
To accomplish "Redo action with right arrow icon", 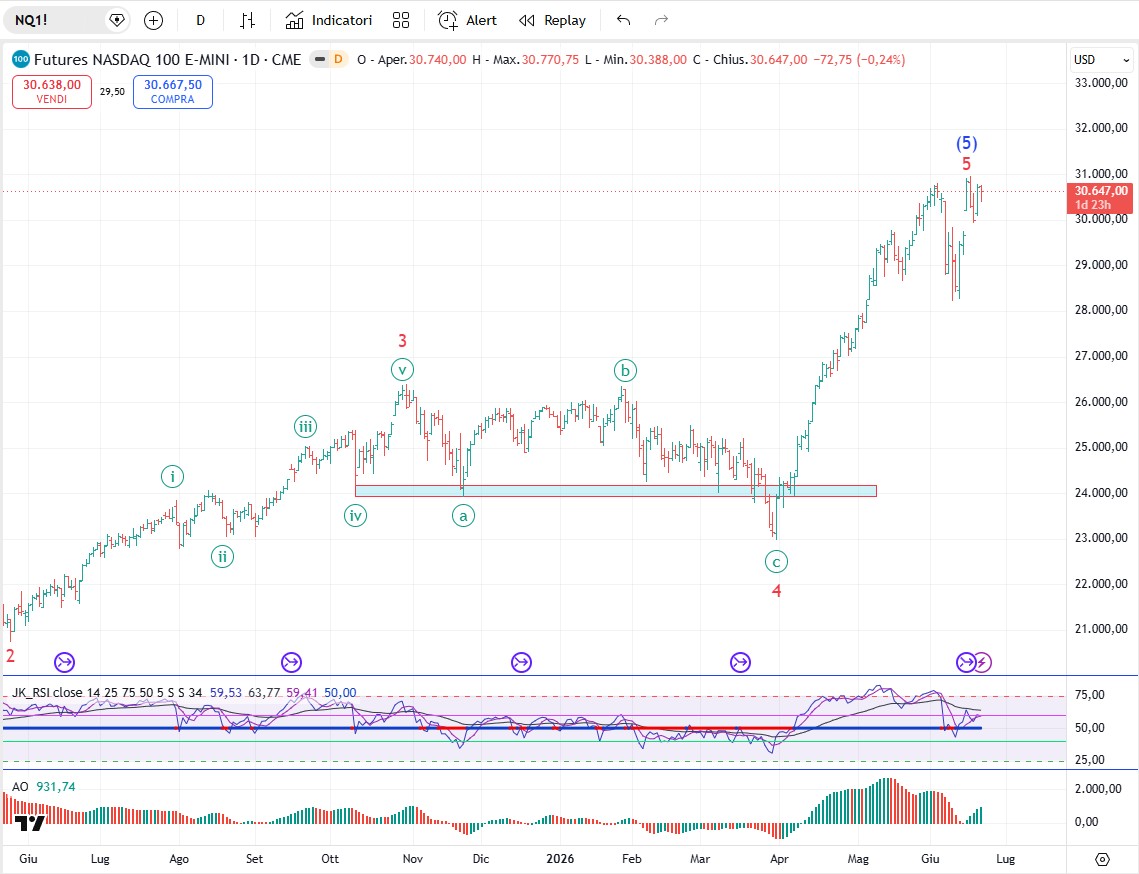I will (661, 20).
